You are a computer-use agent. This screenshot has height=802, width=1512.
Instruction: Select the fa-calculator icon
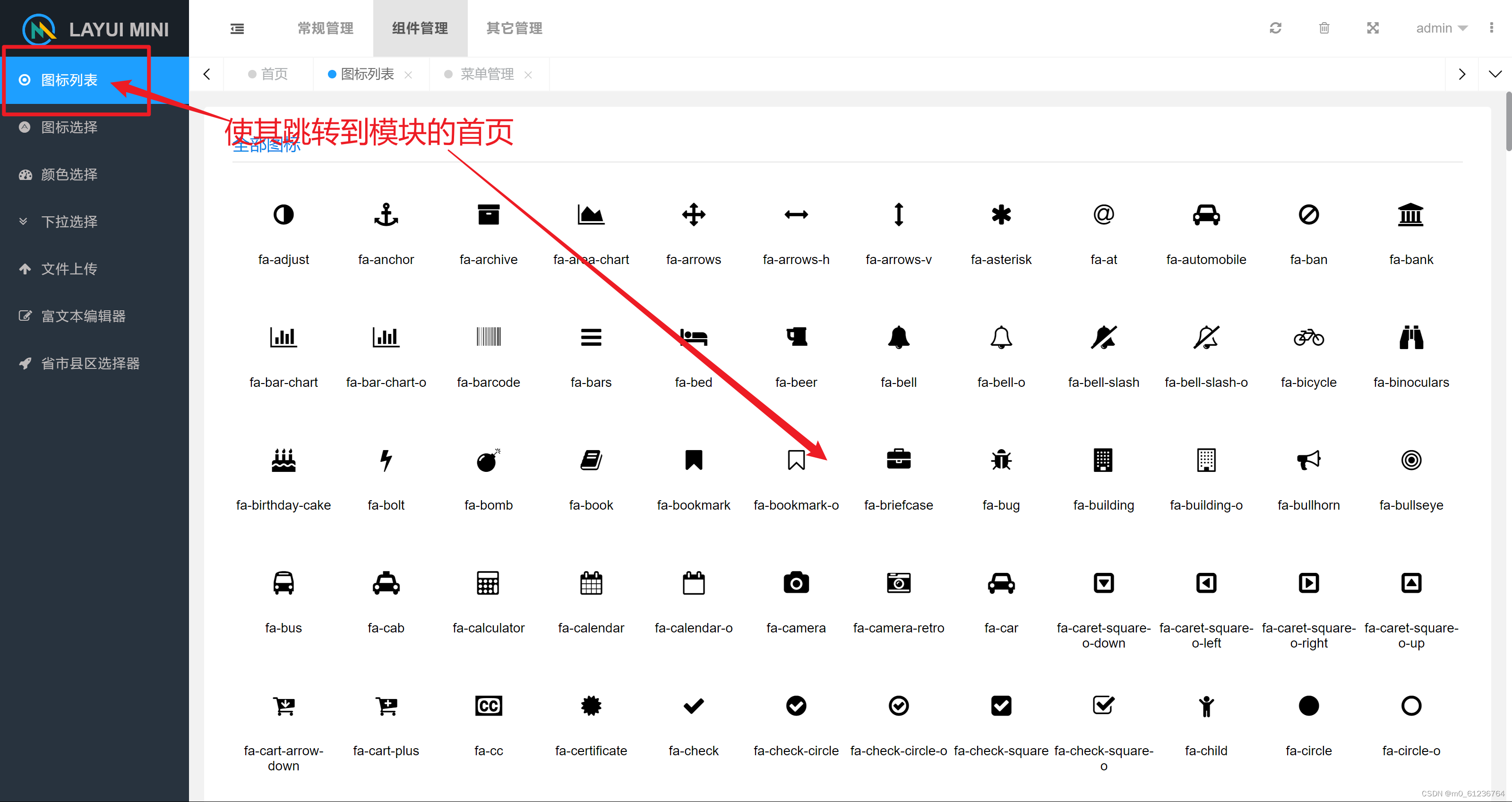(489, 582)
